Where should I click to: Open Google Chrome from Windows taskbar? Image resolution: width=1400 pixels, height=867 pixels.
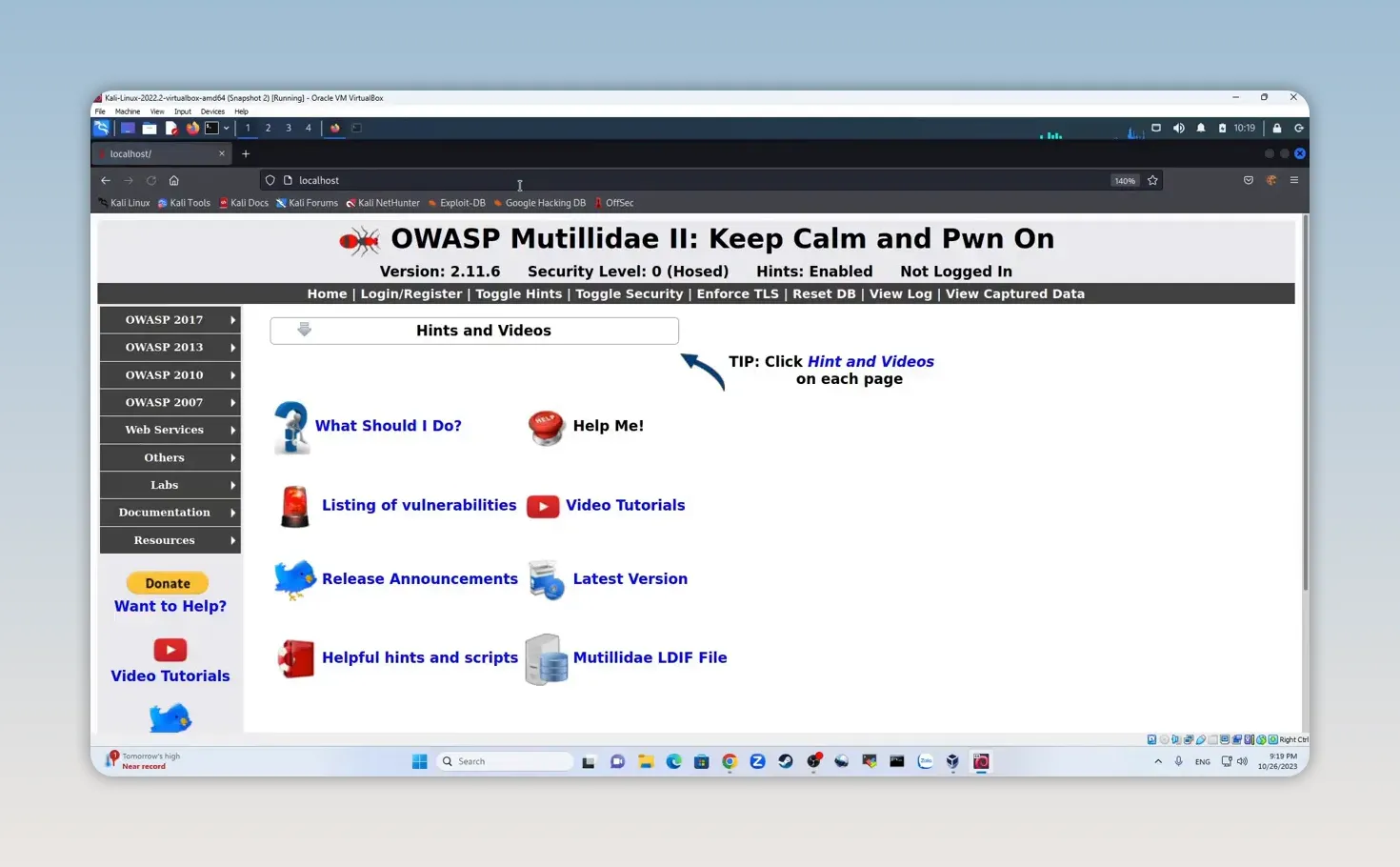(730, 761)
